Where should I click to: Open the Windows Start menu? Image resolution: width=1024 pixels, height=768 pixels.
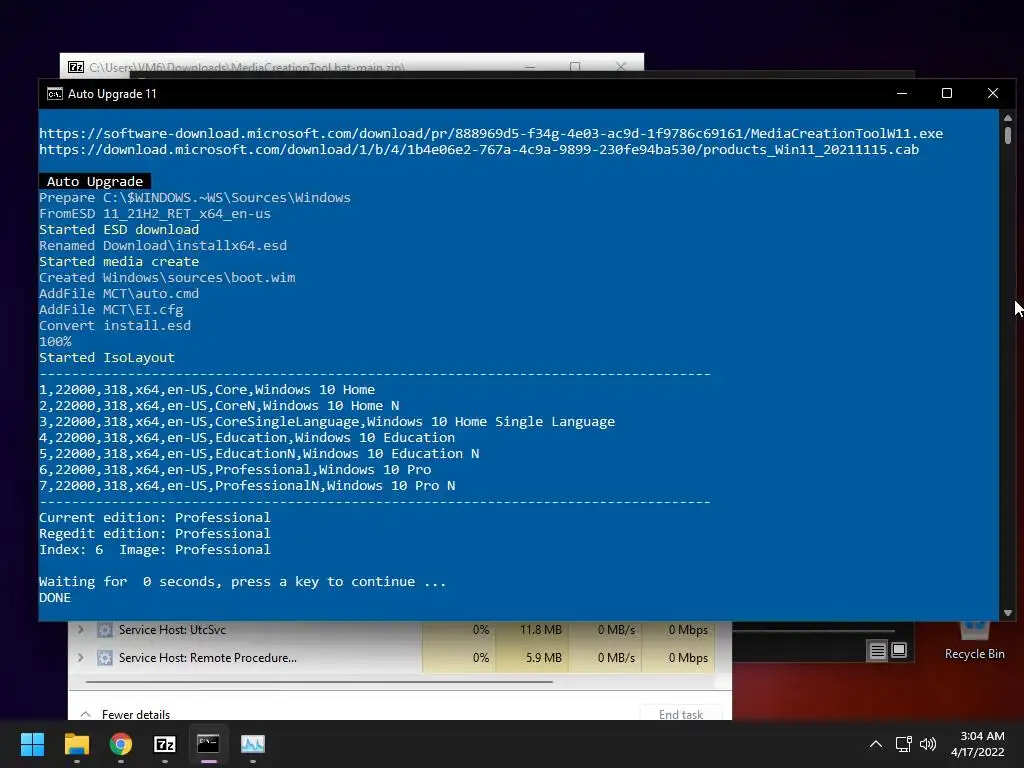click(x=32, y=744)
